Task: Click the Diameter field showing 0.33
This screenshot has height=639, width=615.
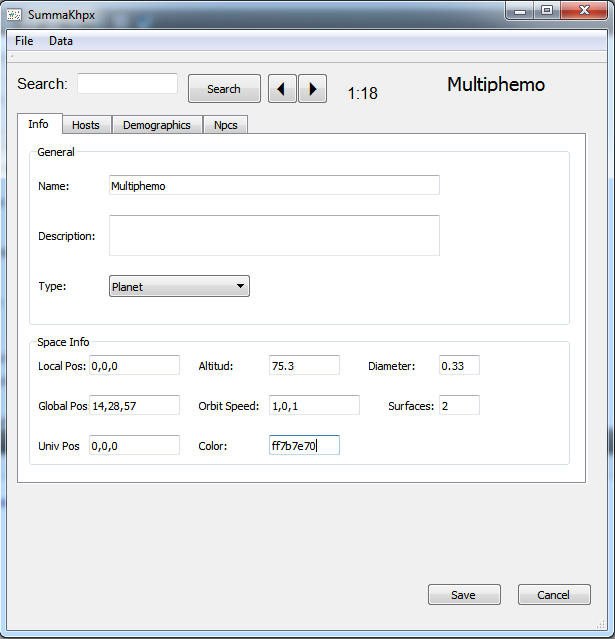Action: (459, 365)
